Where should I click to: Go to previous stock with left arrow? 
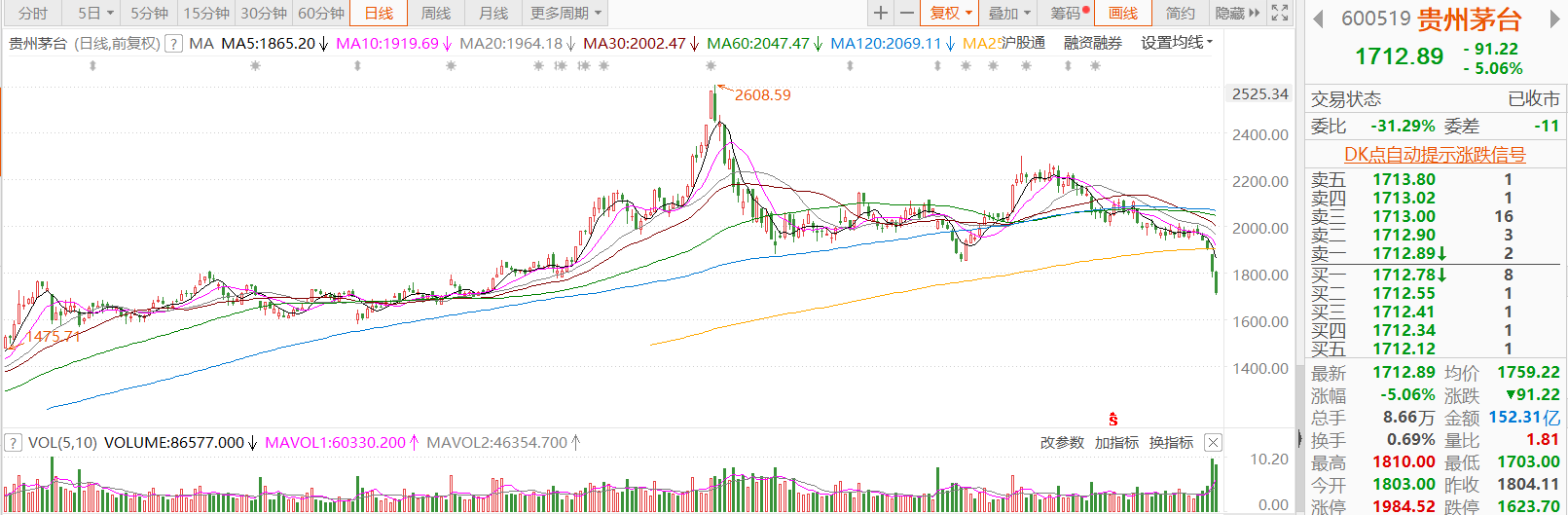coord(1318,19)
